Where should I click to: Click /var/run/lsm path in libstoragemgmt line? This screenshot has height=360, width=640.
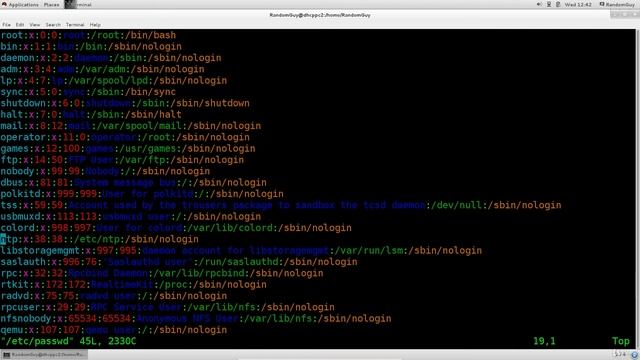369,251
